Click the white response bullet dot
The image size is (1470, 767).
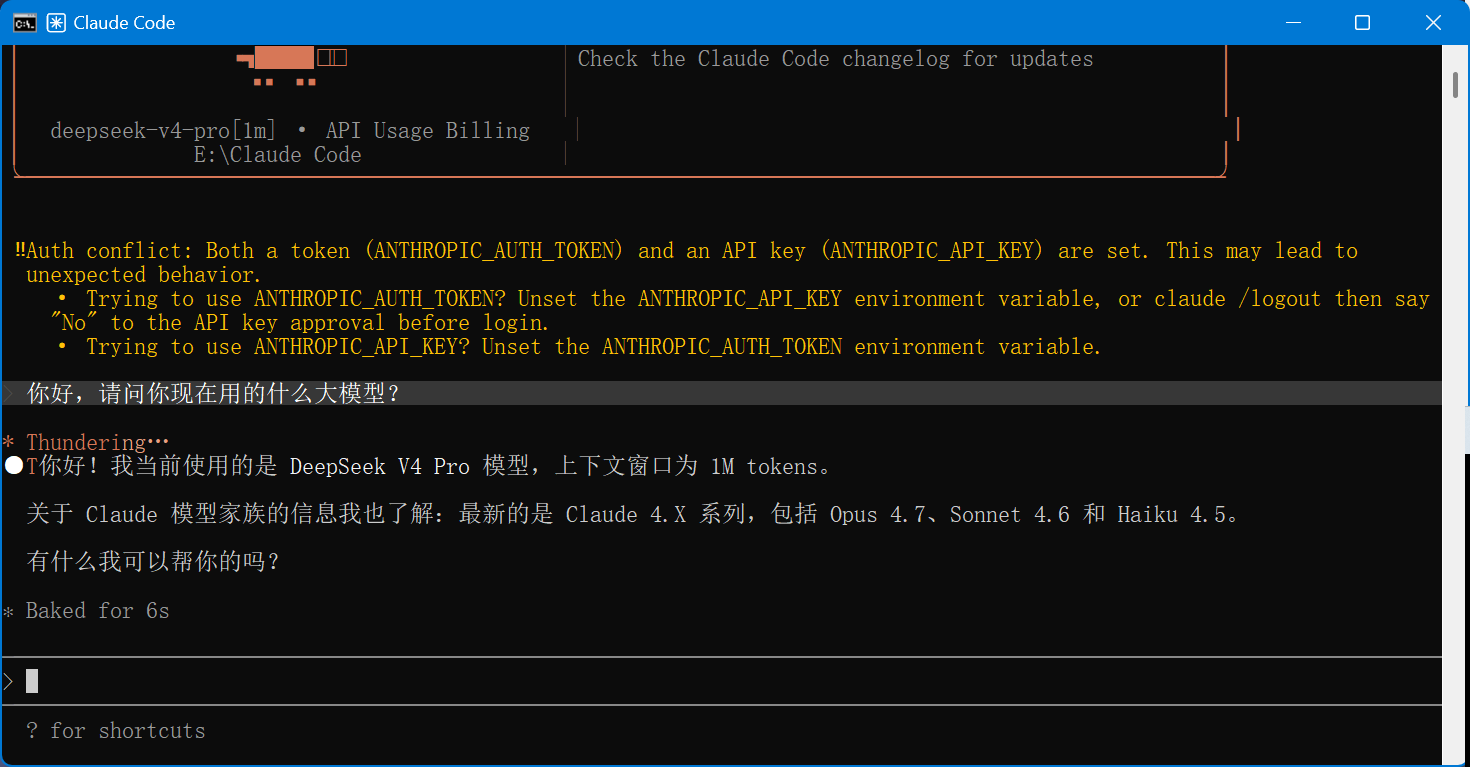pyautogui.click(x=14, y=466)
